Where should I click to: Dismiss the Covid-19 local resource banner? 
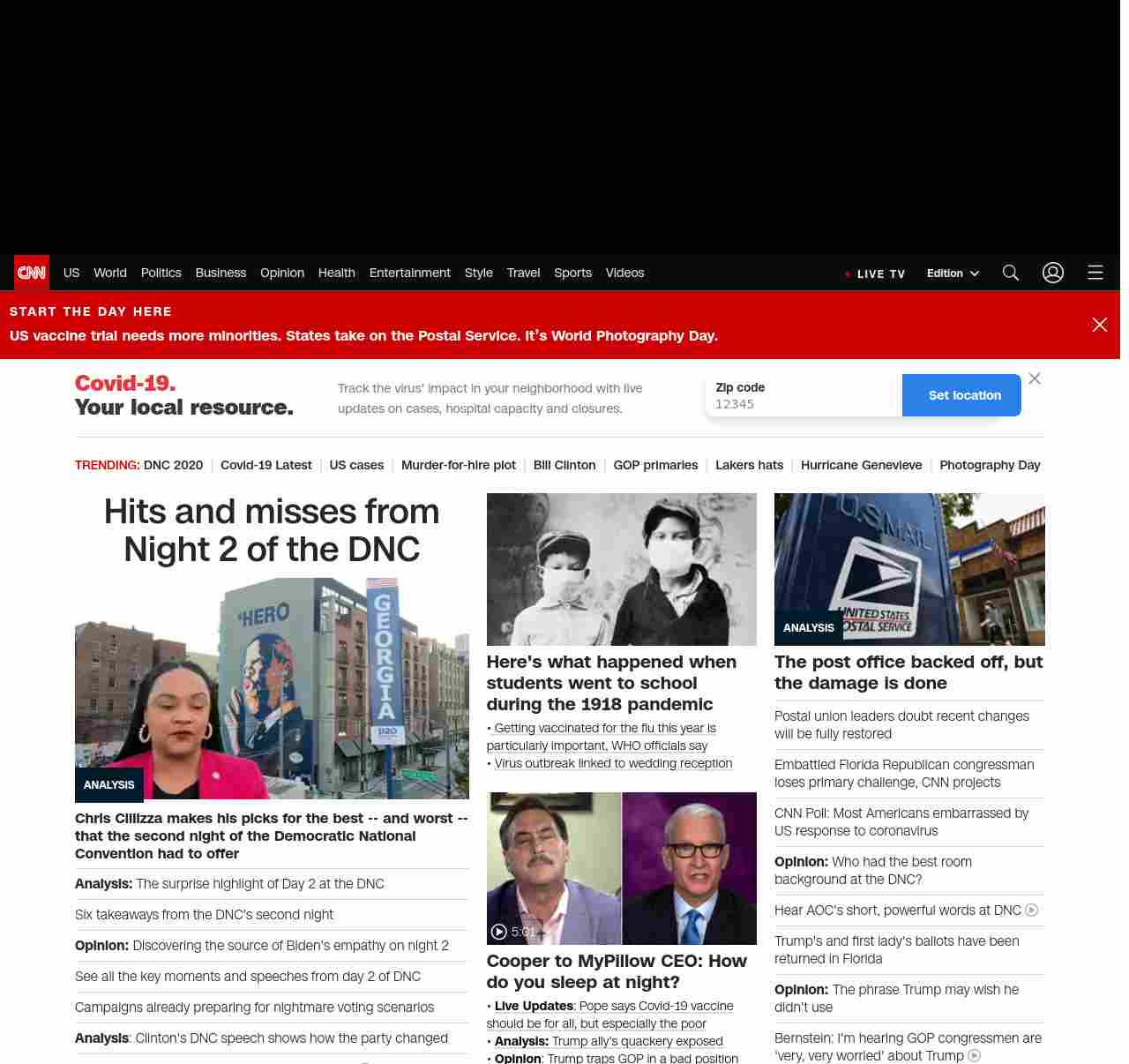(1035, 378)
